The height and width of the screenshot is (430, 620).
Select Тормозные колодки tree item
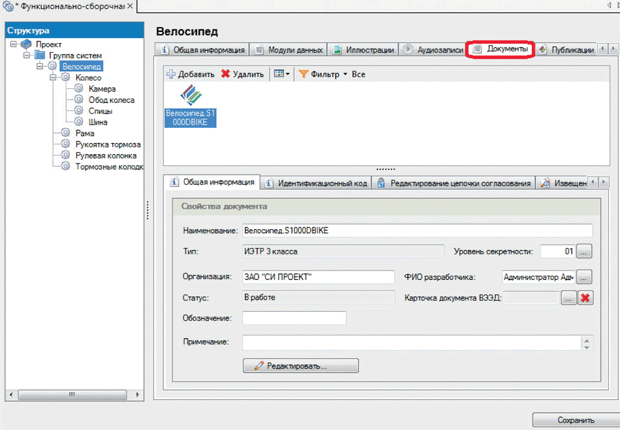pos(109,167)
